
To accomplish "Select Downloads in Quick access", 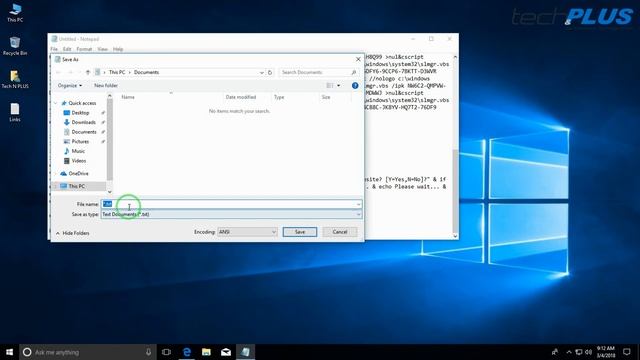I will pos(83,122).
